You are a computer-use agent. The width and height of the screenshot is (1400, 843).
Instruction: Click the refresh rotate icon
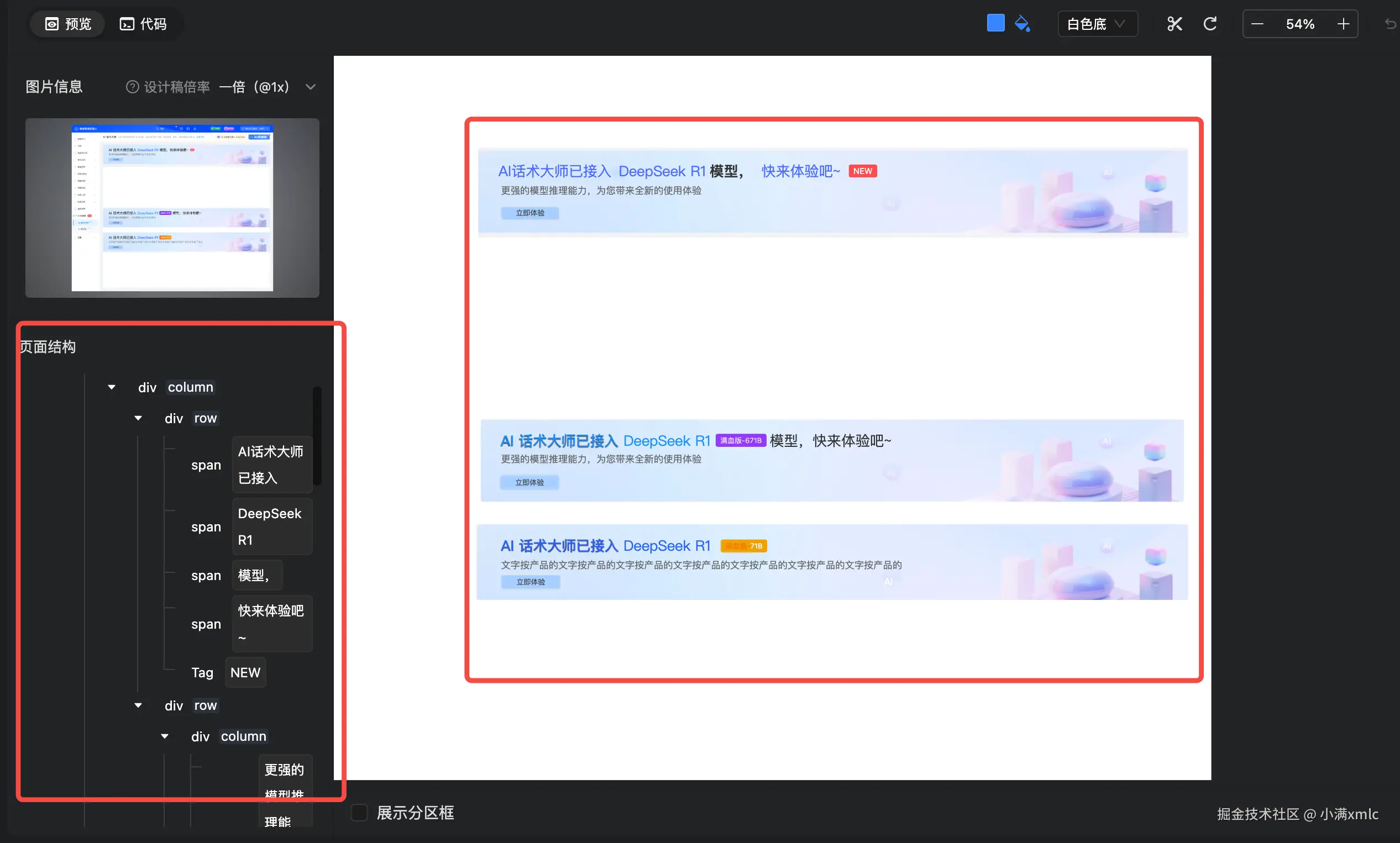(x=1210, y=24)
